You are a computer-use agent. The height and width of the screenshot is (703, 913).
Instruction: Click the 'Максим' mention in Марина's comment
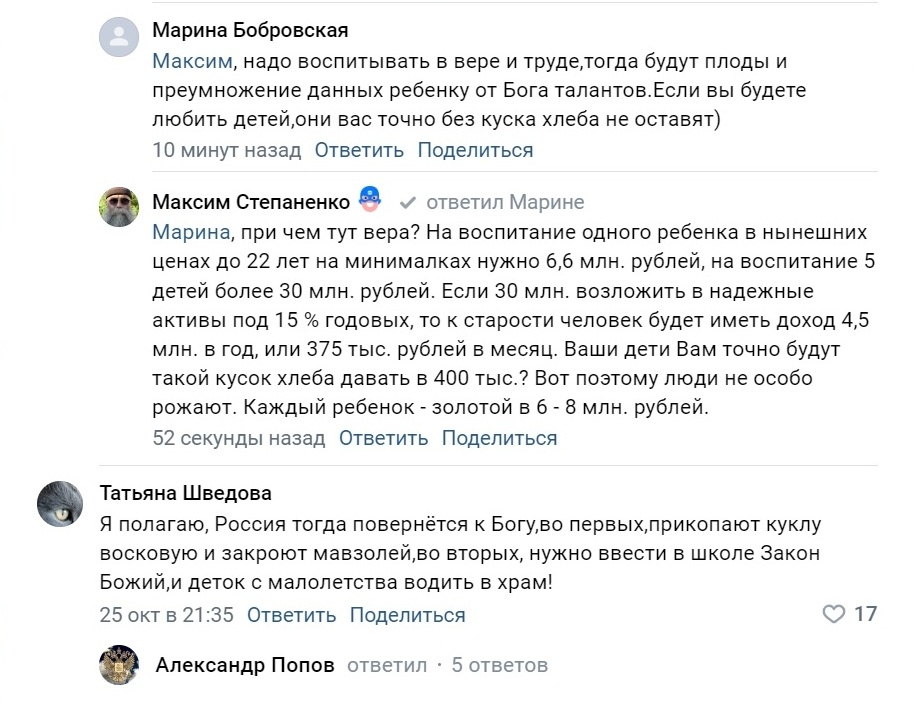tap(193, 62)
